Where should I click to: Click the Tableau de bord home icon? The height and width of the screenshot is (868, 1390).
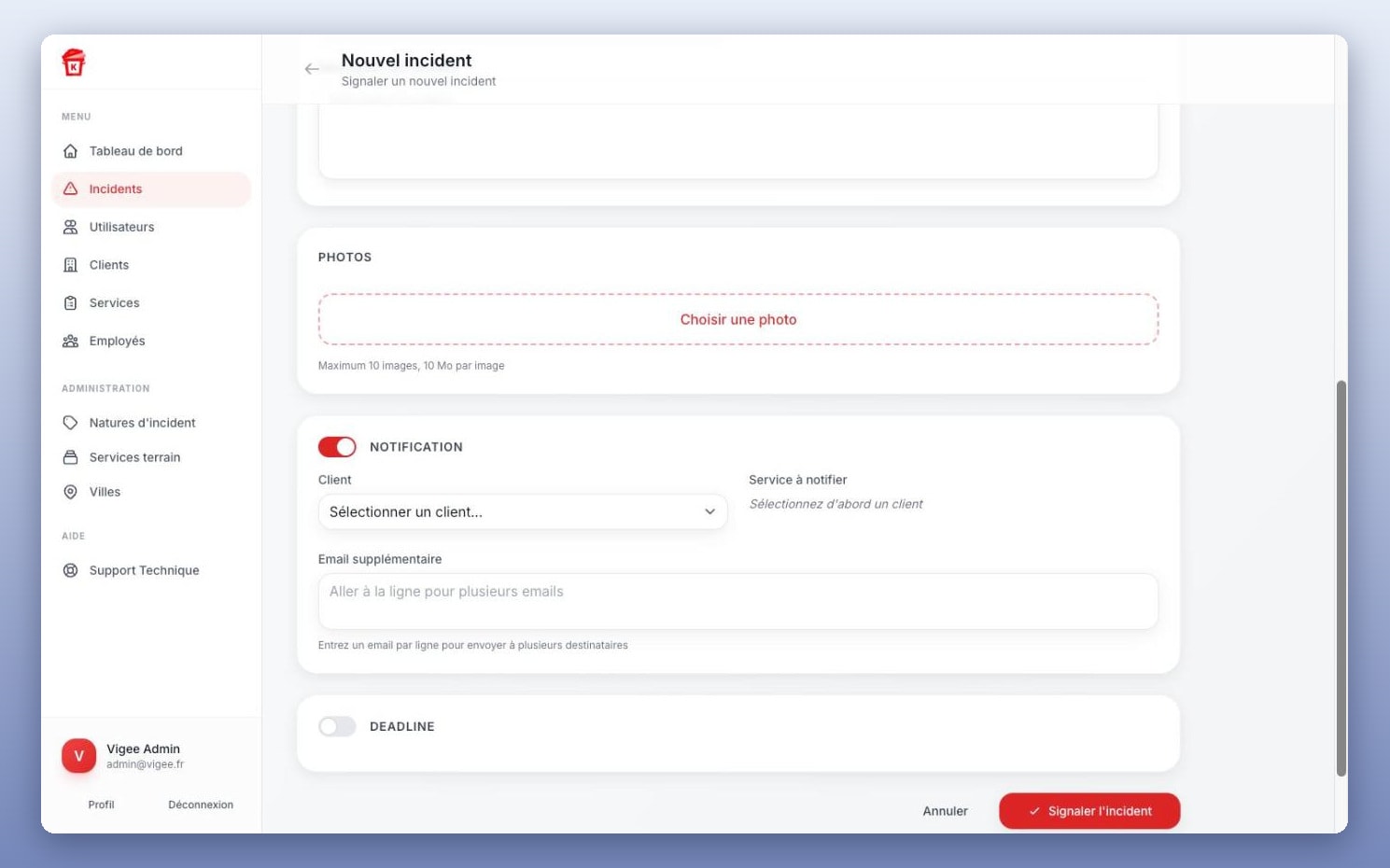[x=70, y=151]
